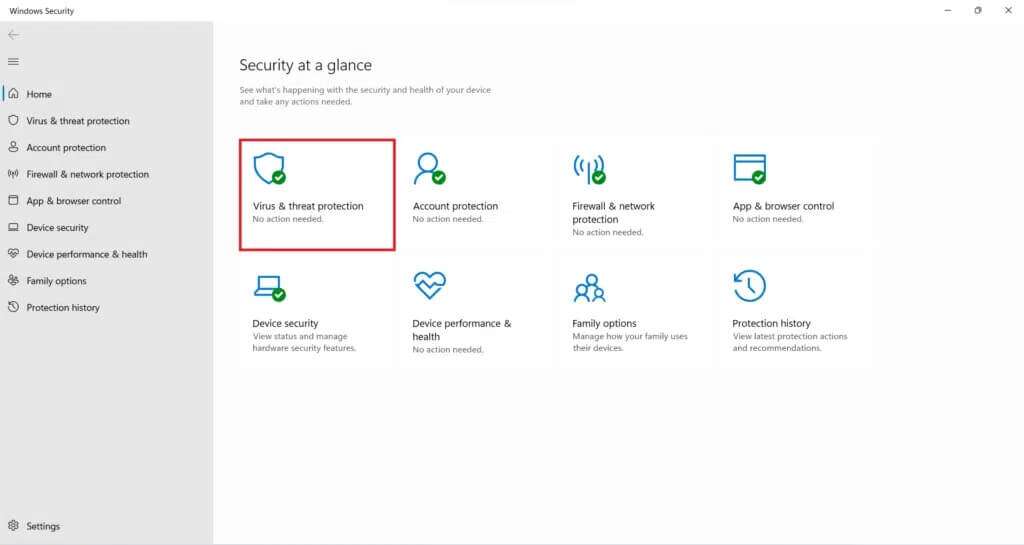Close the Windows Security window
The height and width of the screenshot is (545, 1024).
tap(1008, 10)
